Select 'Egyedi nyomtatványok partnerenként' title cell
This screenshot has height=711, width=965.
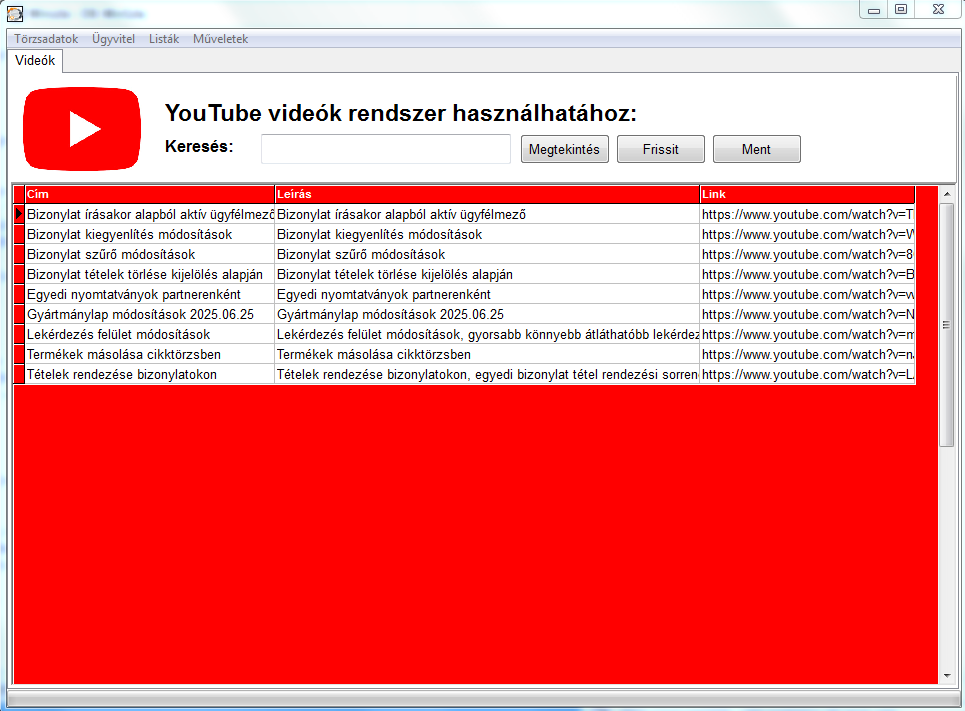point(150,294)
